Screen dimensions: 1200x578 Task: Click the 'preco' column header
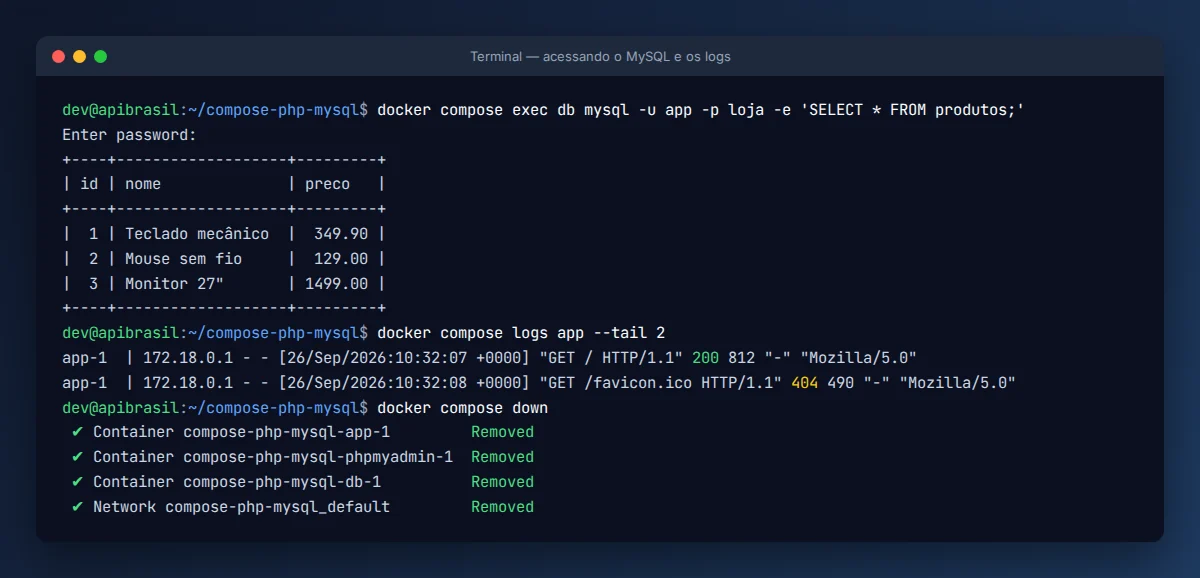tap(328, 184)
